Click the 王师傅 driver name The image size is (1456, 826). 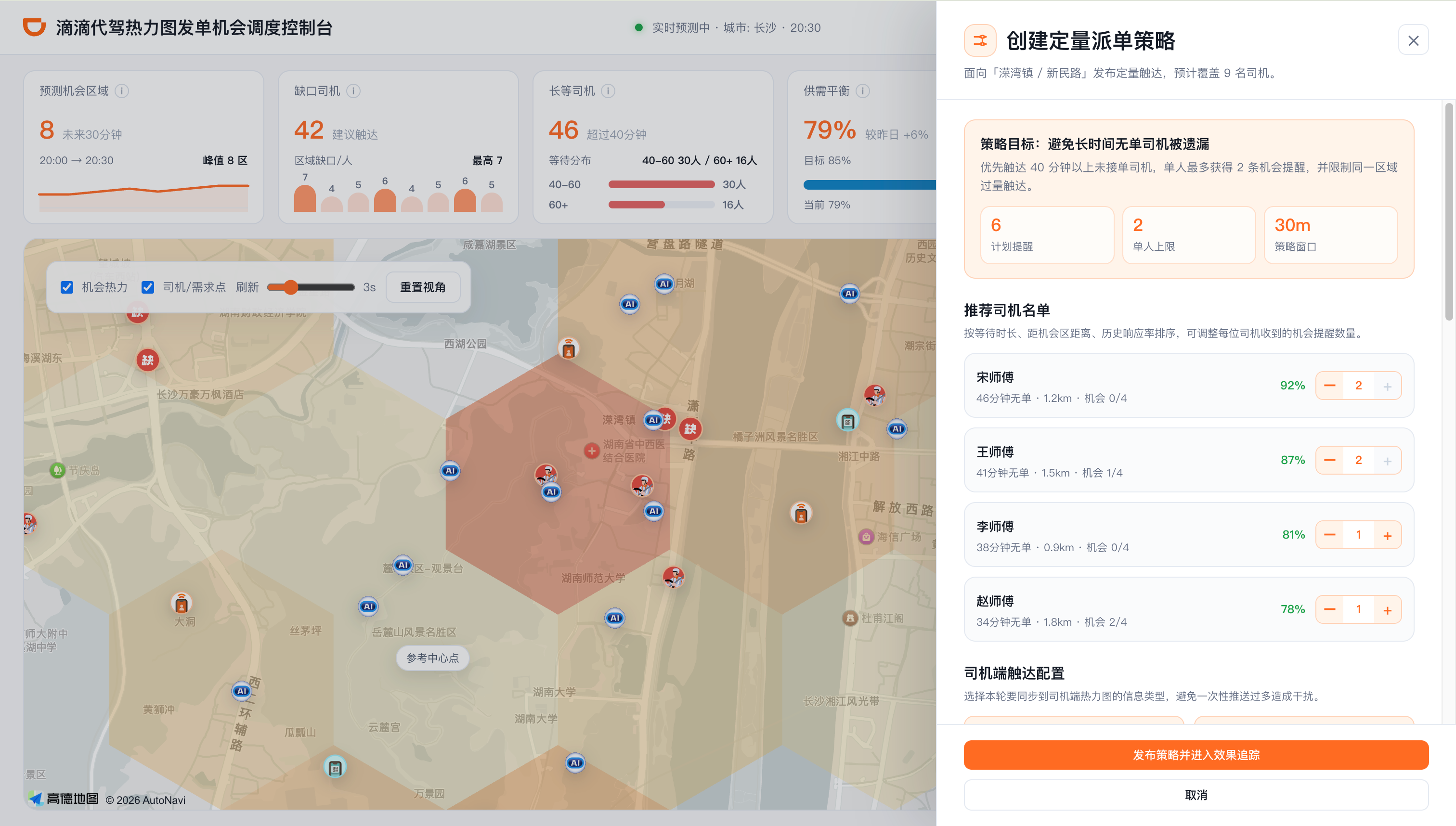995,452
